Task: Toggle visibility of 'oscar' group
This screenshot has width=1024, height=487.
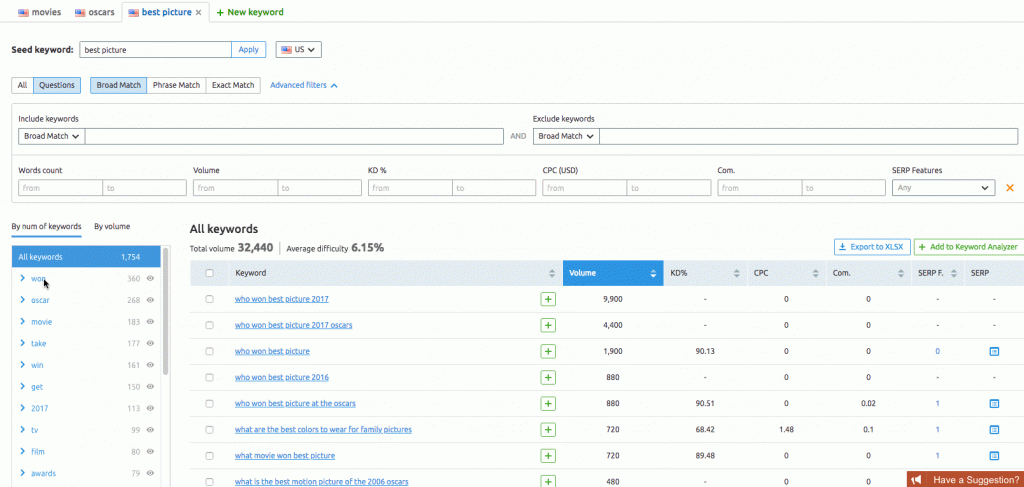Action: coord(150,300)
